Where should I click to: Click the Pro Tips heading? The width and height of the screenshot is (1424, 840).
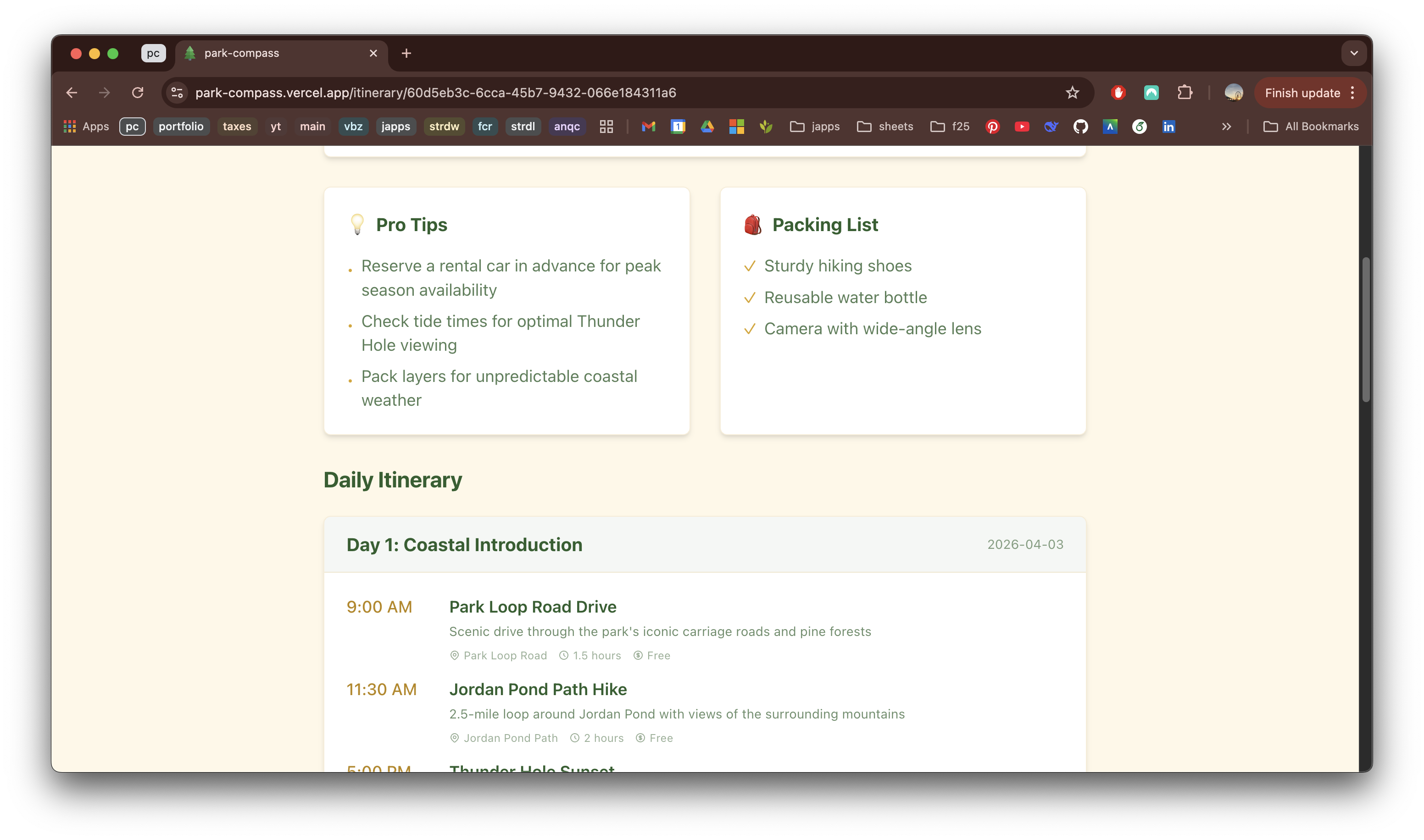pyautogui.click(x=412, y=225)
